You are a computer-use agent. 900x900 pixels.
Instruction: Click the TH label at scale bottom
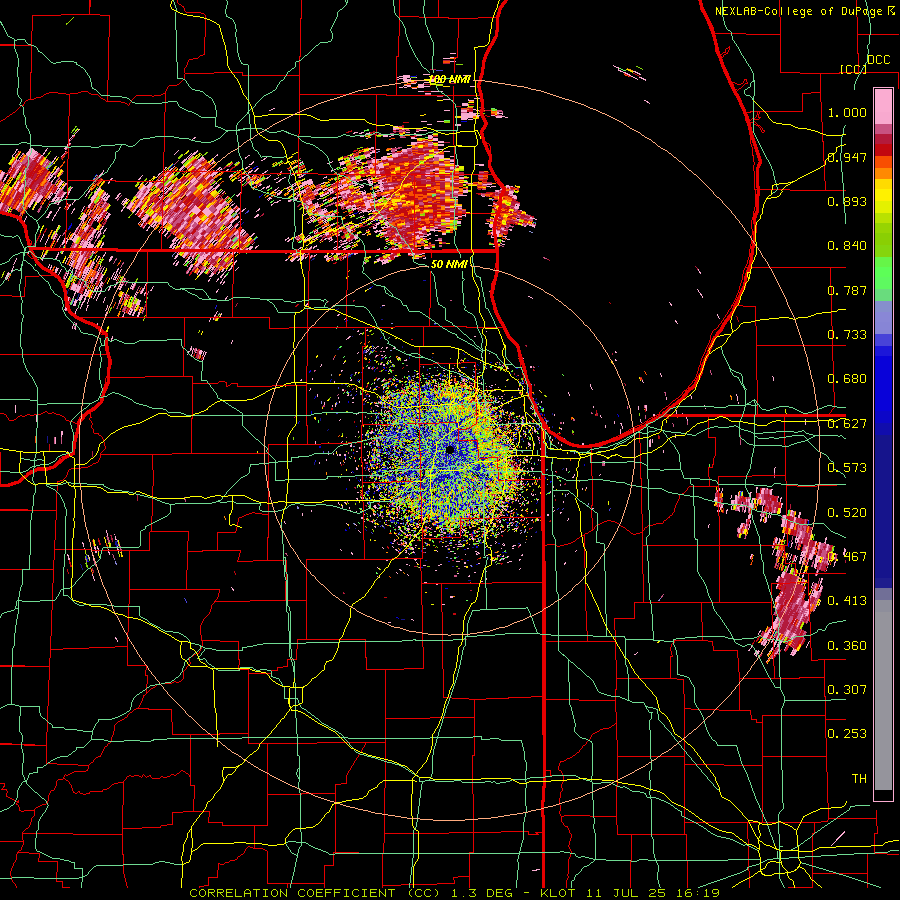point(859,779)
